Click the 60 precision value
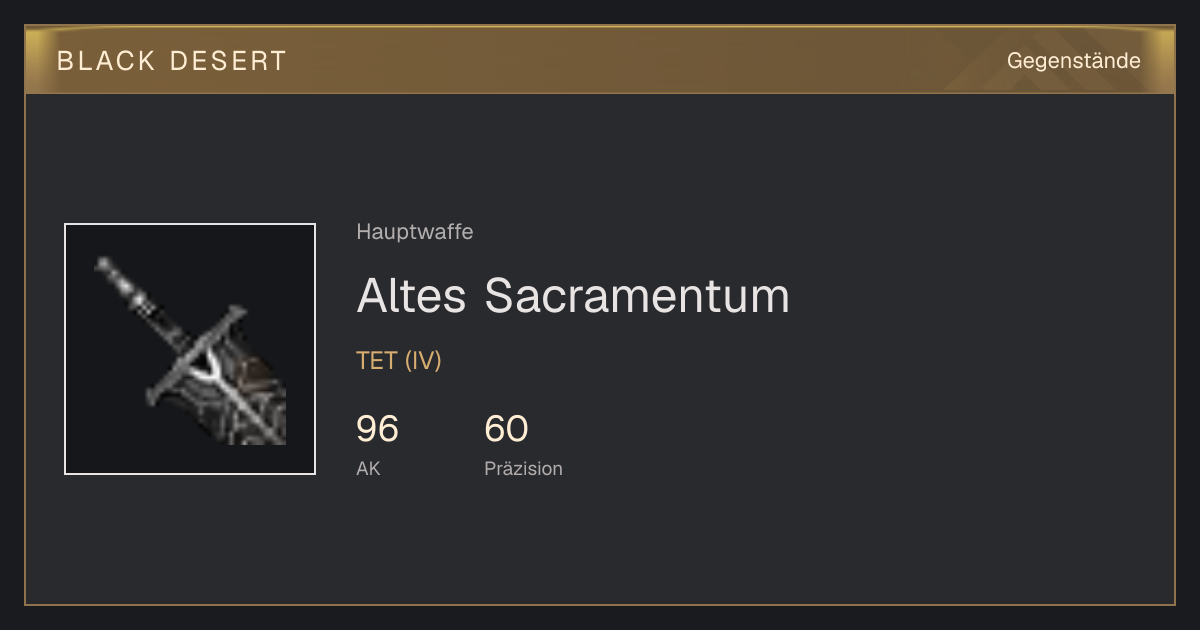 (x=506, y=429)
